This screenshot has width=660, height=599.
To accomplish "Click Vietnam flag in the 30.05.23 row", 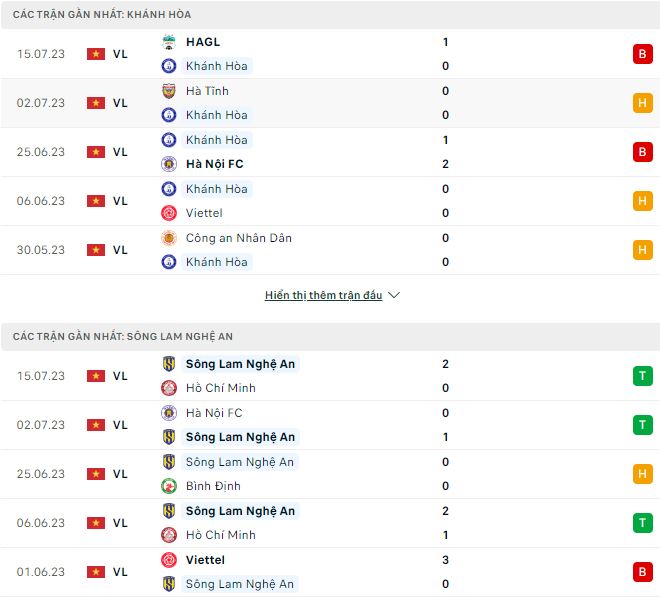I will tap(96, 250).
